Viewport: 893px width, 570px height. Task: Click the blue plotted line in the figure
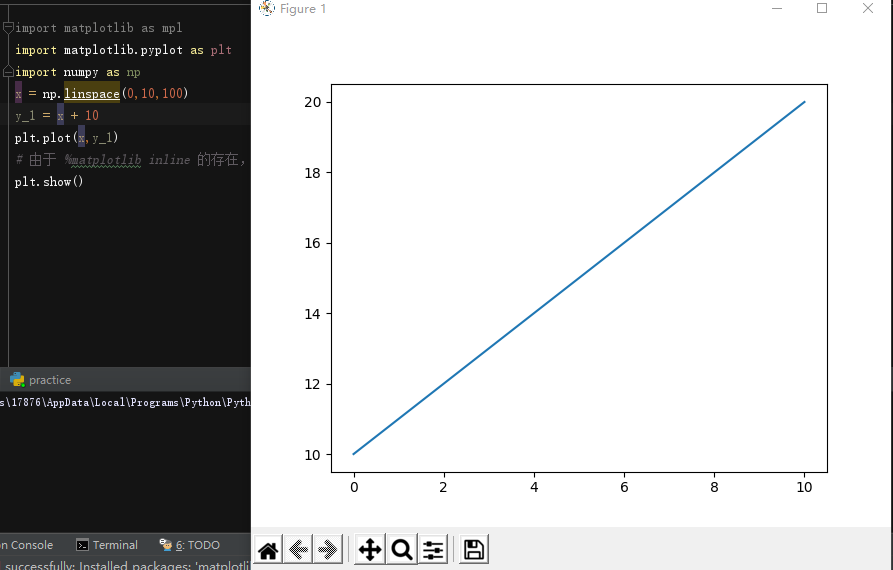pyautogui.click(x=579, y=278)
